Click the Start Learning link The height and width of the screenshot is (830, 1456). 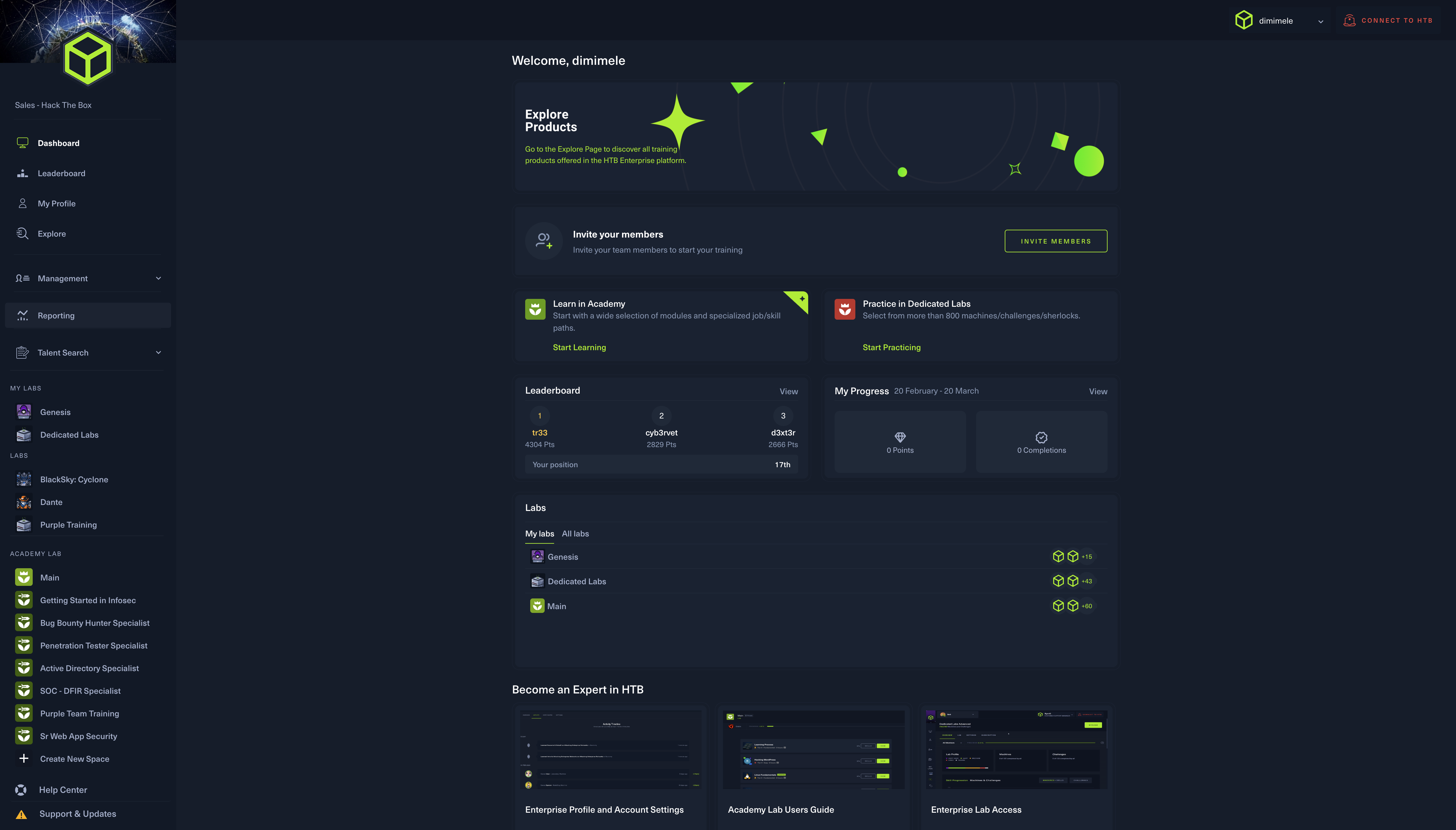[x=579, y=347]
